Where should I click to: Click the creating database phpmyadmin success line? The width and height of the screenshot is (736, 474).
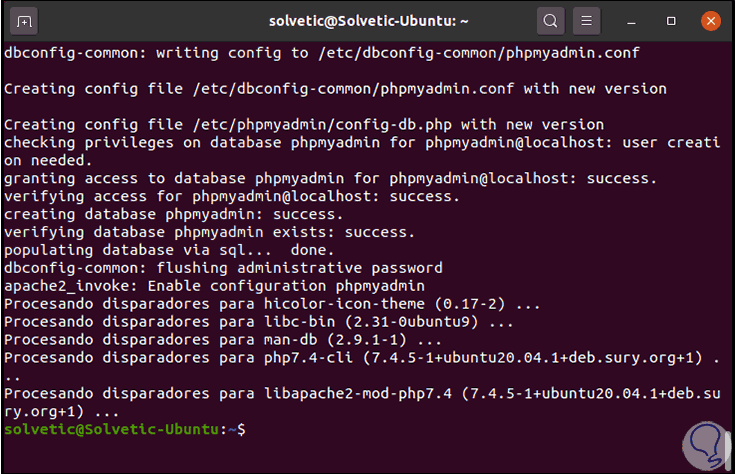tap(171, 214)
